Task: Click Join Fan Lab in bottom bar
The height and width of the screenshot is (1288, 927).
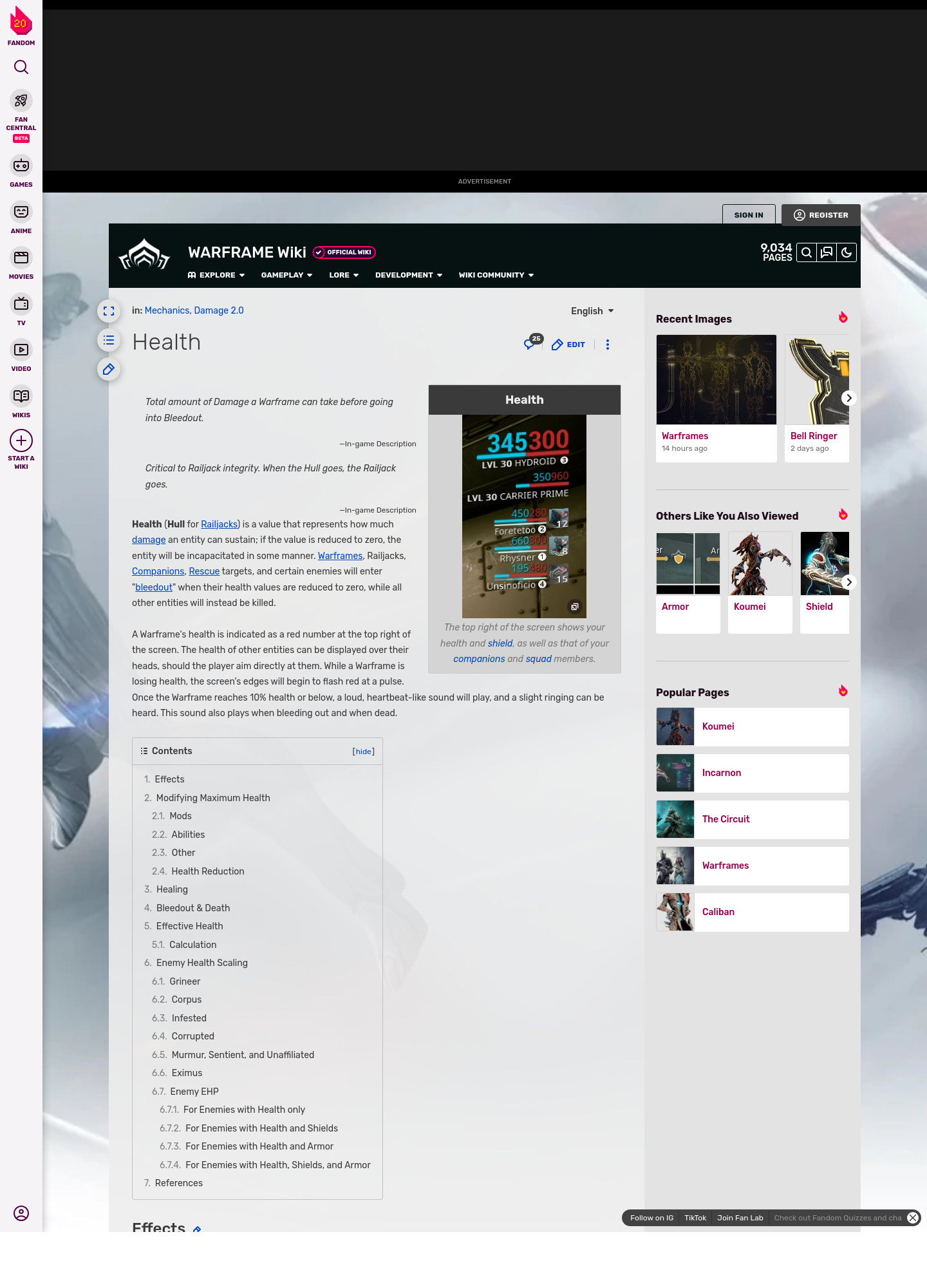Action: pos(740,1218)
